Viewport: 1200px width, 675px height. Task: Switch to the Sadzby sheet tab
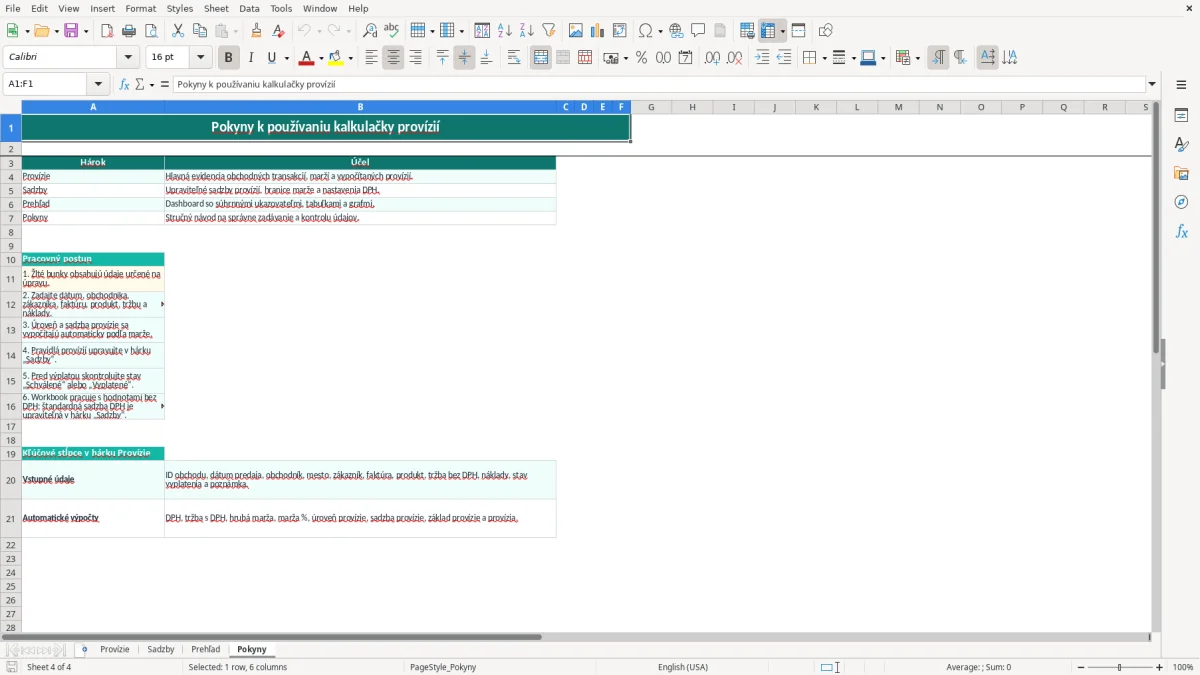tap(161, 650)
